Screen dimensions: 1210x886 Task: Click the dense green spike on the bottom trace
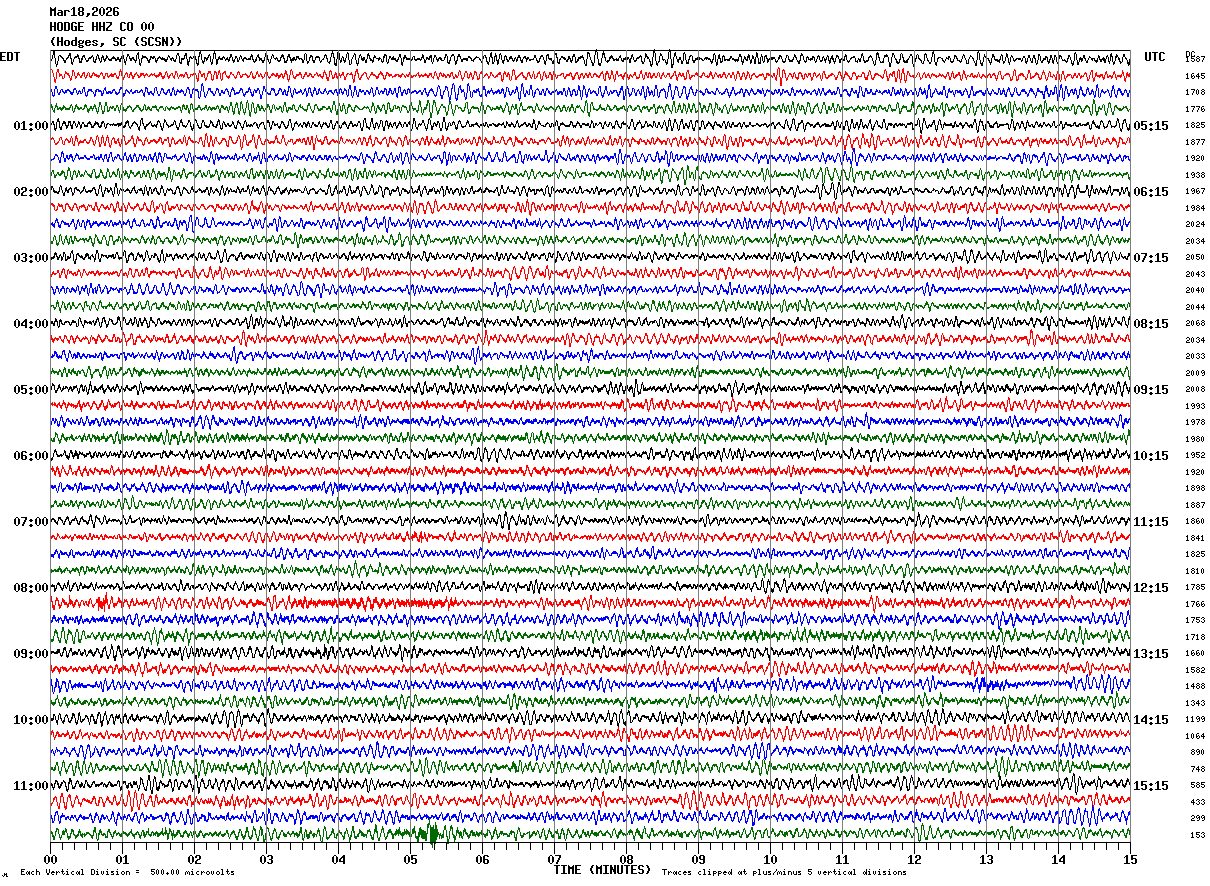[430, 833]
